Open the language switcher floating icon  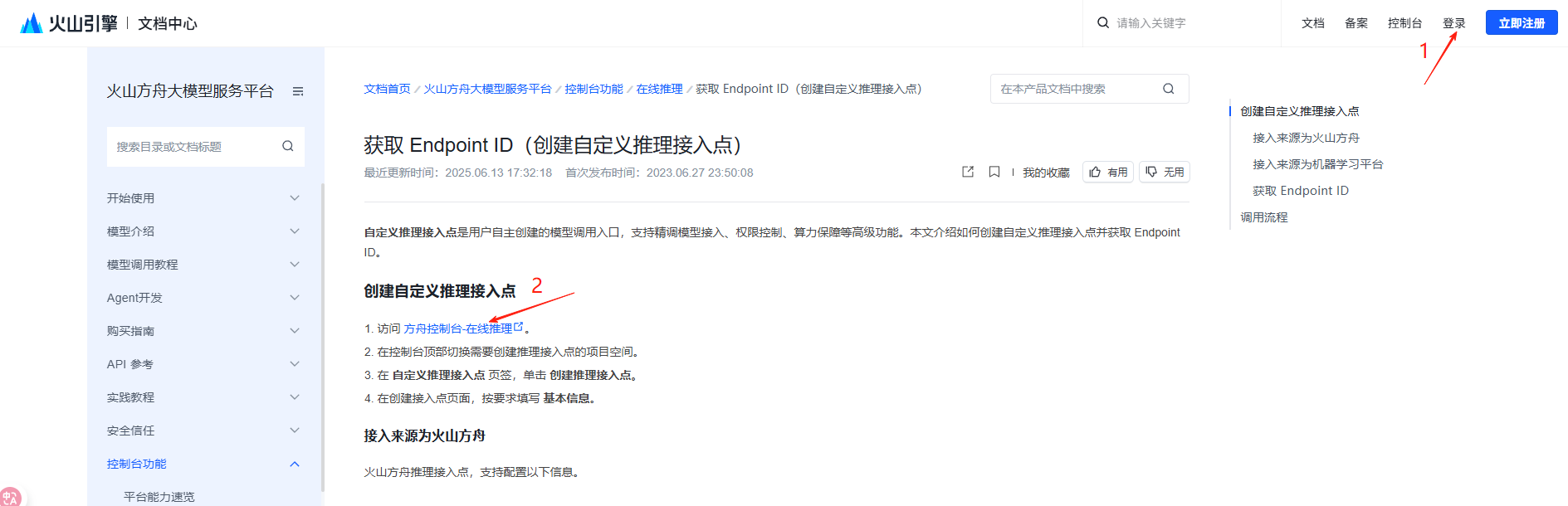click(10, 496)
